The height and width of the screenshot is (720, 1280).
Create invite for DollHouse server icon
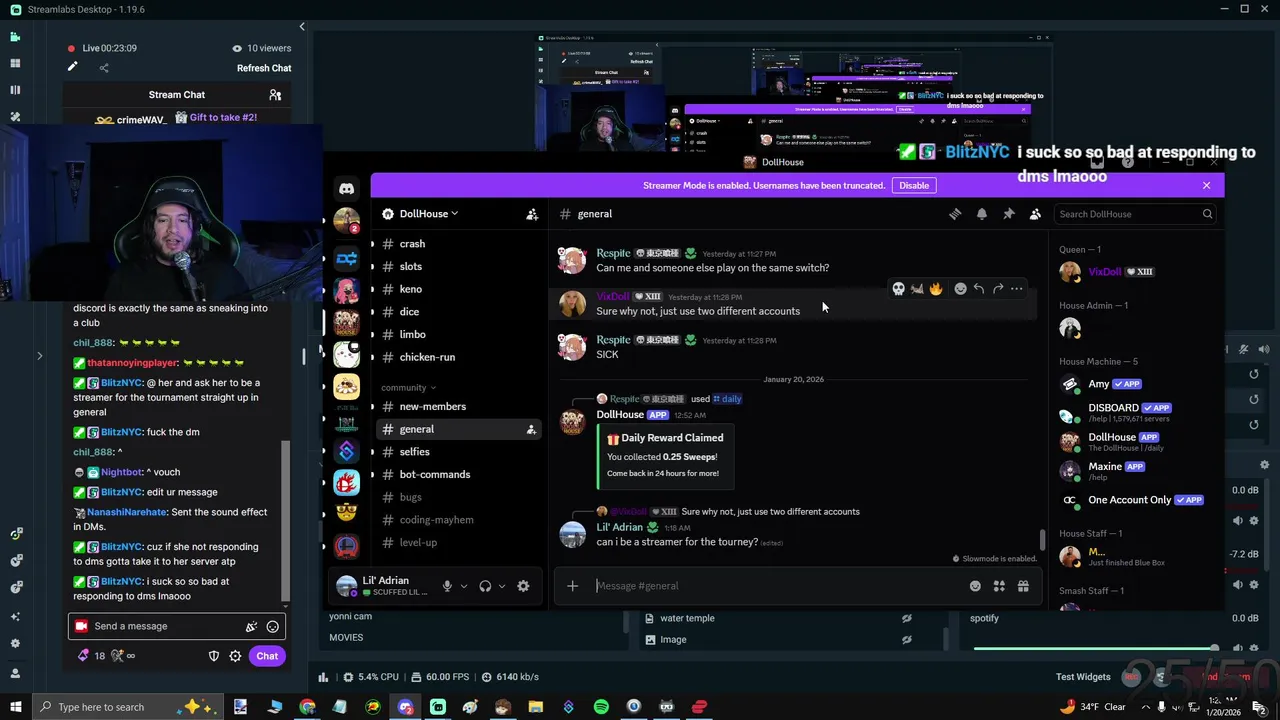point(532,214)
